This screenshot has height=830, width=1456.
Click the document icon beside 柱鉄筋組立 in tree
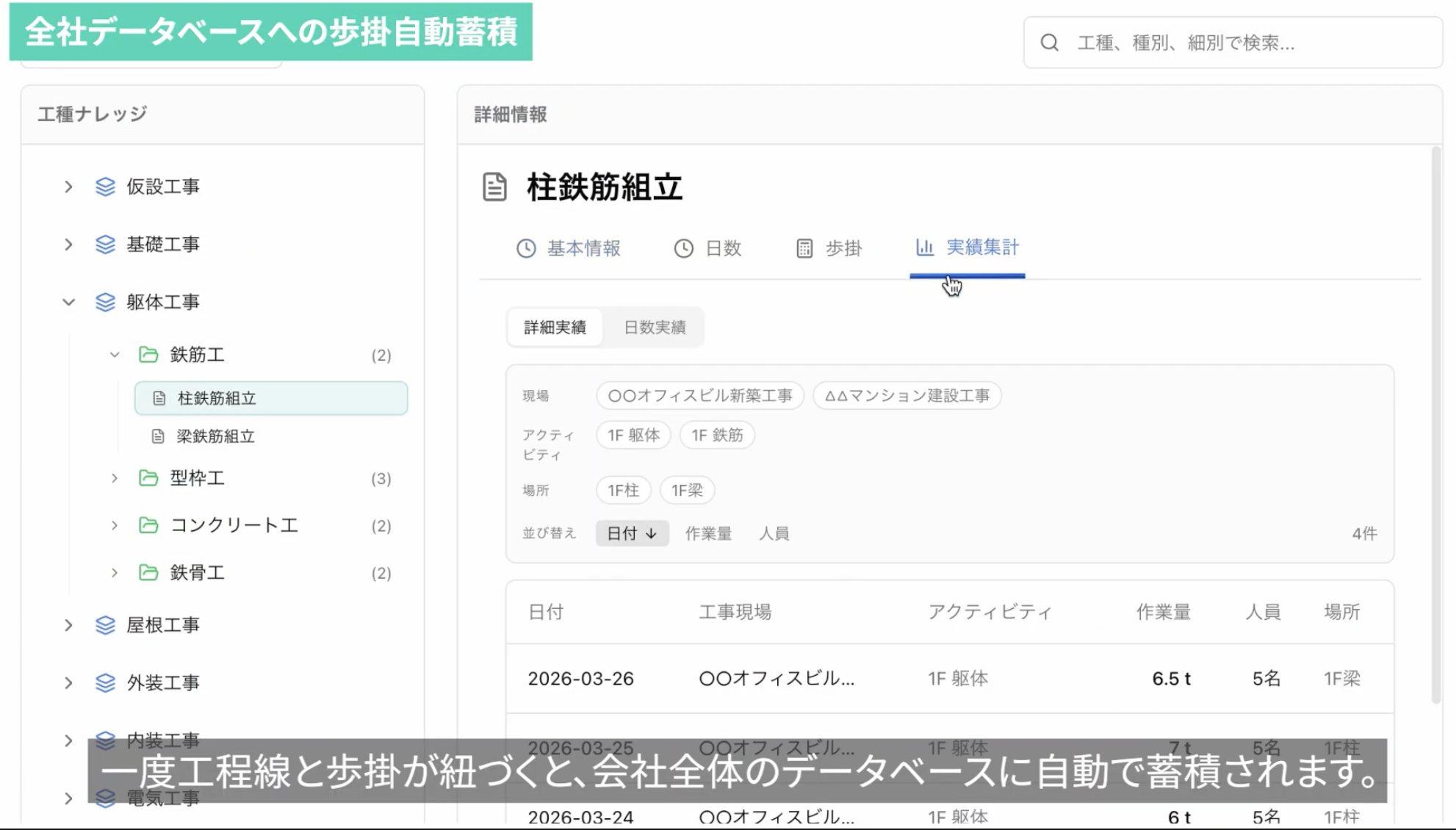[x=159, y=398]
